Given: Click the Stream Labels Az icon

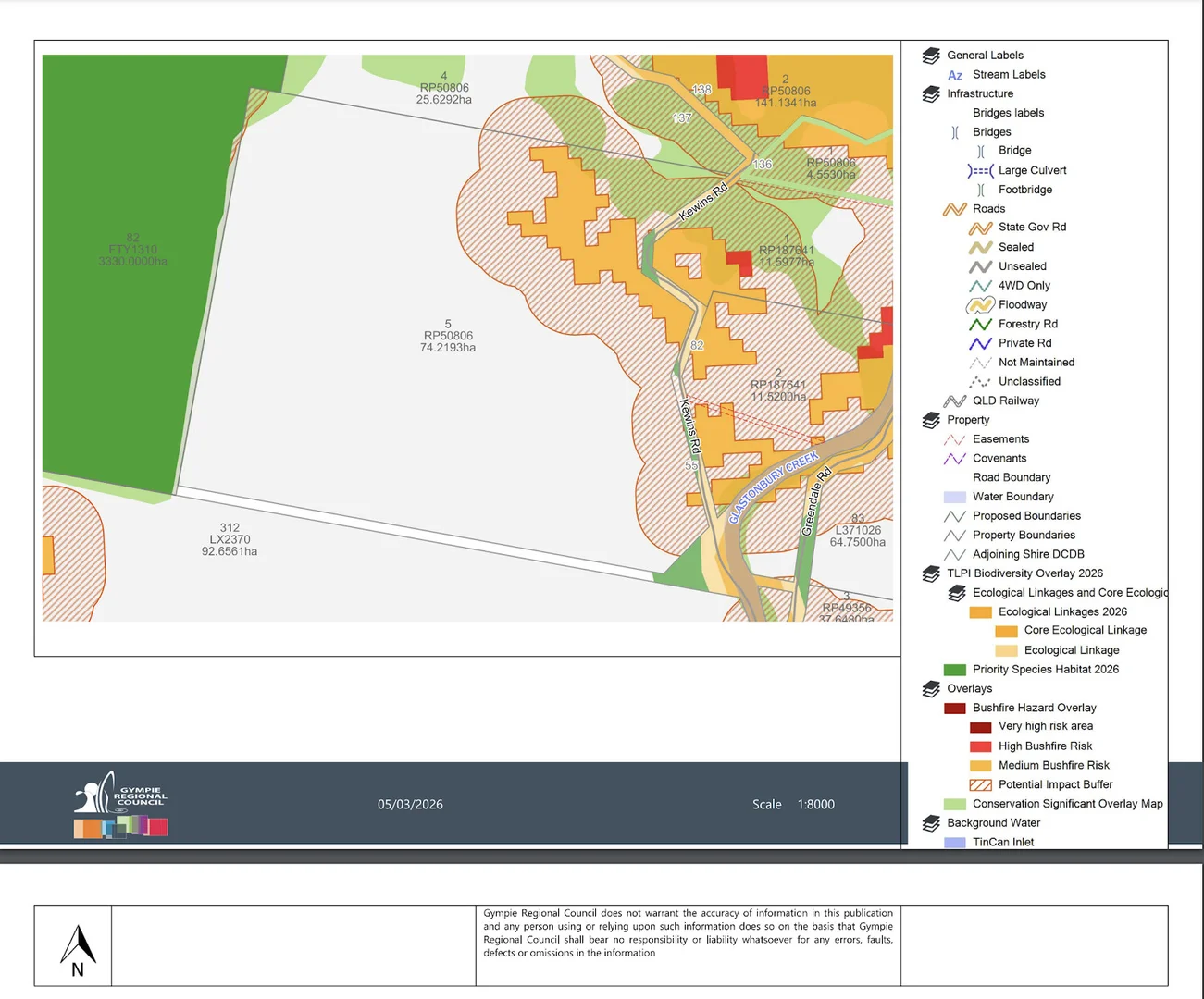Looking at the screenshot, I should pyautogui.click(x=955, y=76).
